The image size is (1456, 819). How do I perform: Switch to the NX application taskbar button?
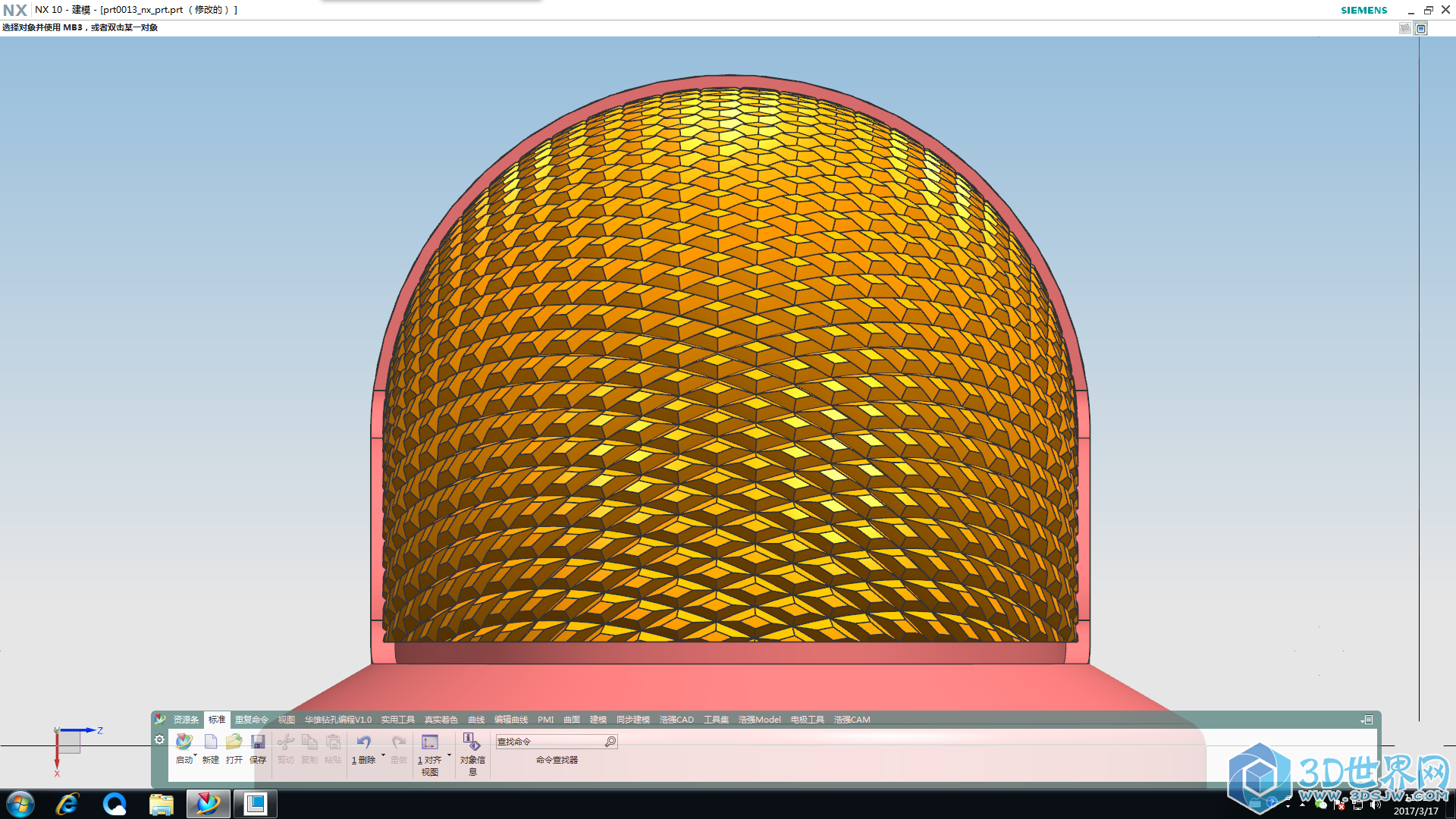208,804
